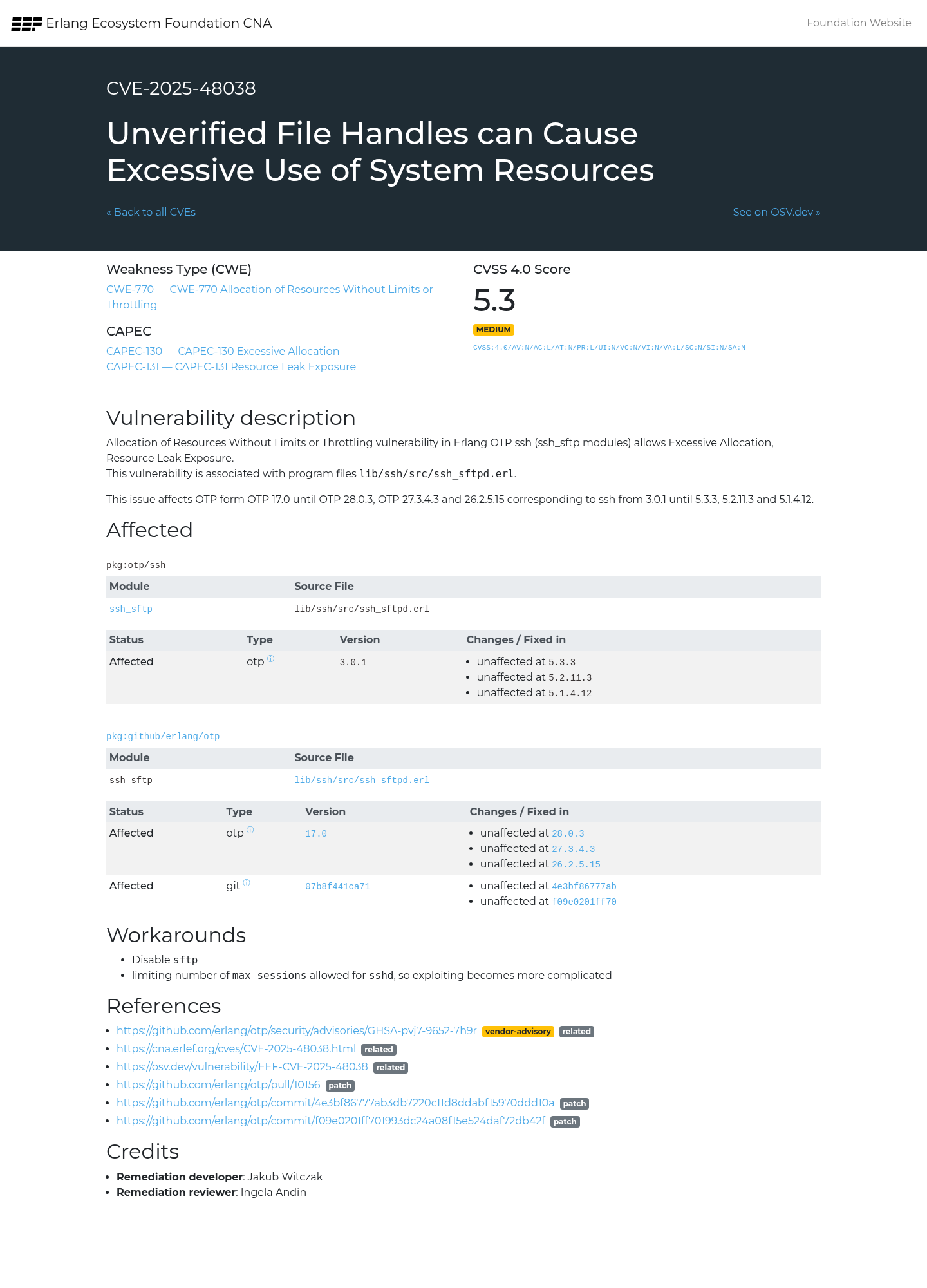Screen dimensions: 927x1288
Task: Open Erlang Ecosystem Foundation CNA home title
Action: [159, 23]
